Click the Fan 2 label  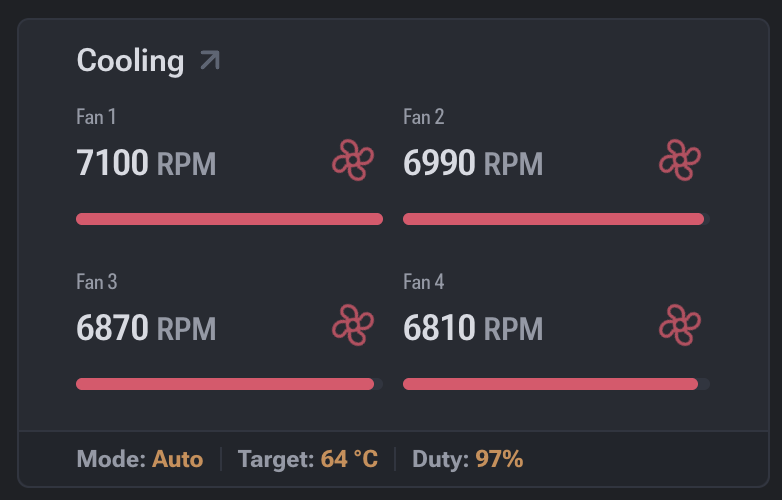[x=424, y=117]
